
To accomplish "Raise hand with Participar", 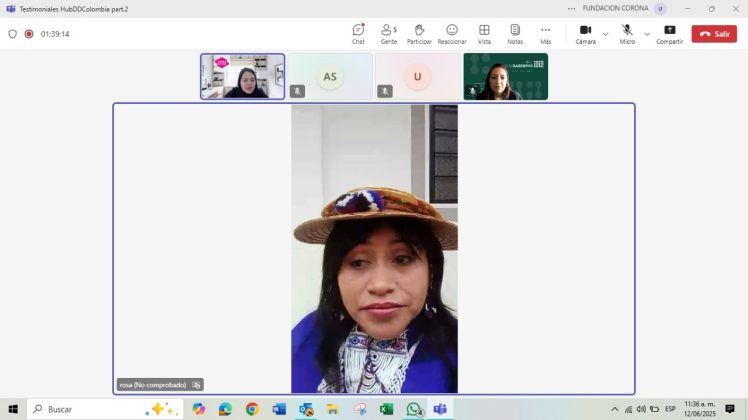I will pyautogui.click(x=419, y=34).
